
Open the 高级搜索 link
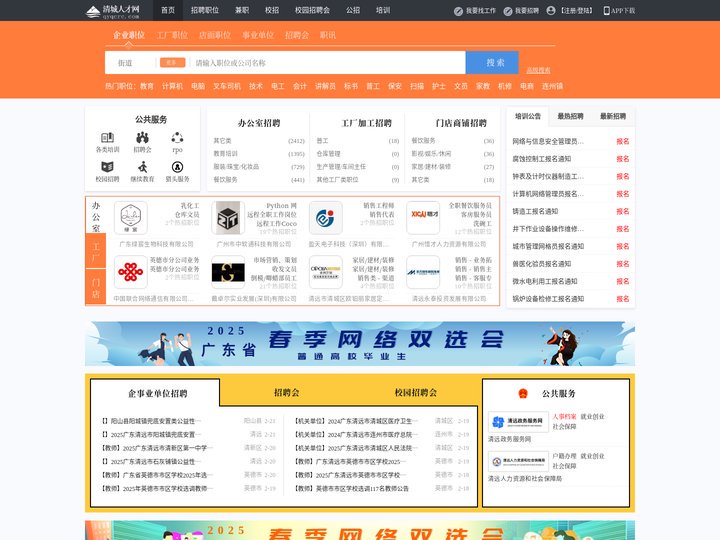click(538, 70)
